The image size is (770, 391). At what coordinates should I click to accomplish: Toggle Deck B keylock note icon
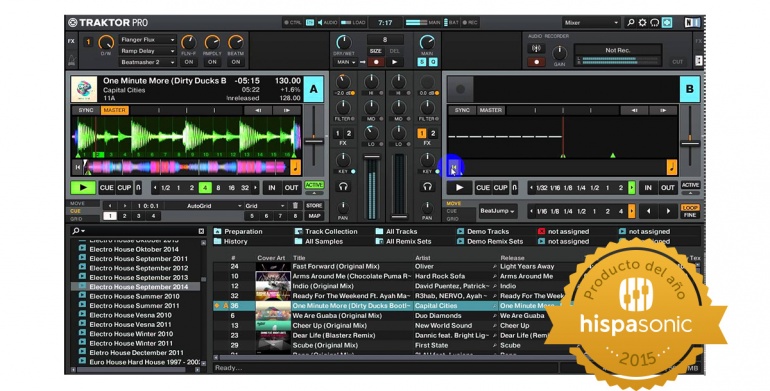coord(672,168)
